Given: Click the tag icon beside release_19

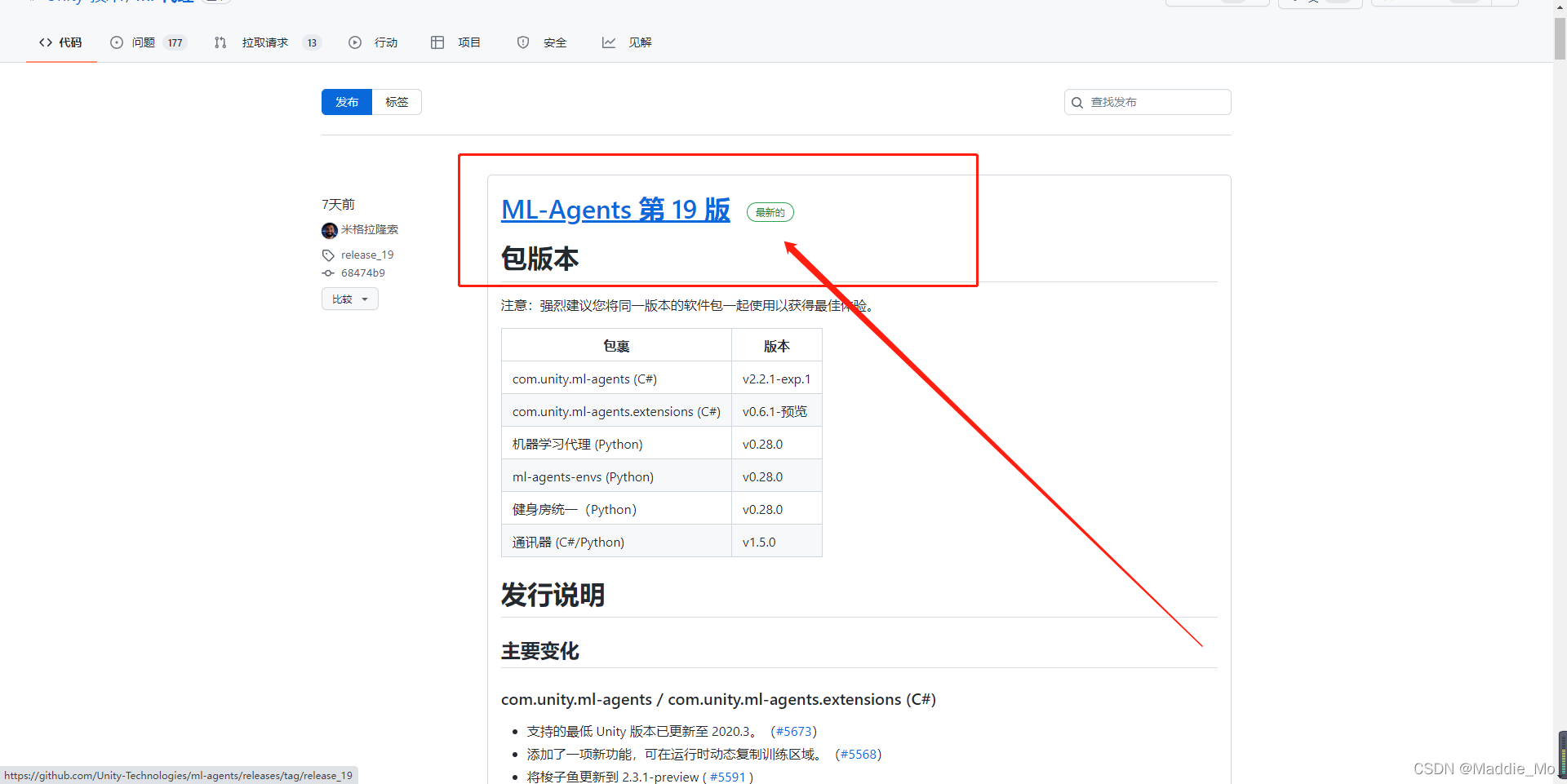Looking at the screenshot, I should pyautogui.click(x=328, y=255).
